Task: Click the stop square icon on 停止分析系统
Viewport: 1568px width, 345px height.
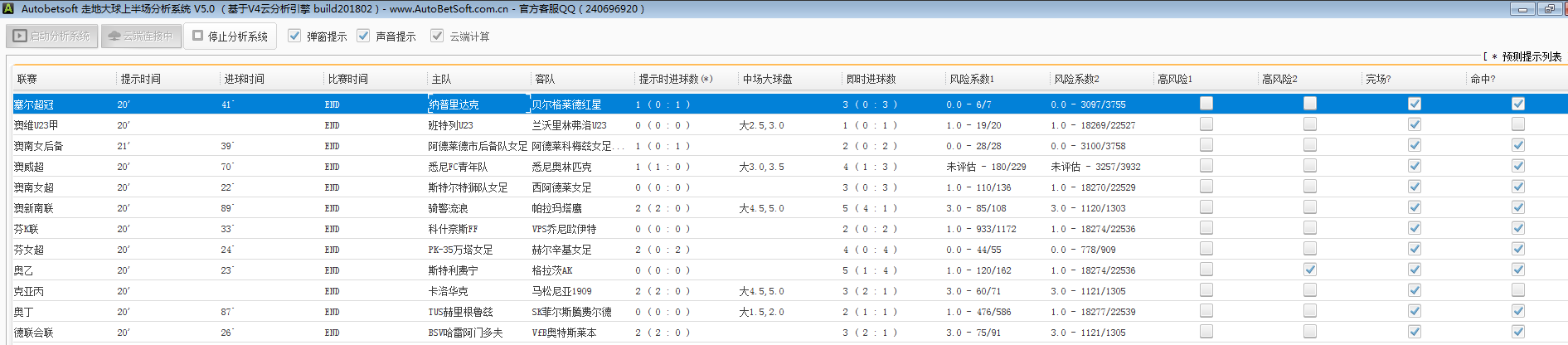Action: pyautogui.click(x=198, y=36)
